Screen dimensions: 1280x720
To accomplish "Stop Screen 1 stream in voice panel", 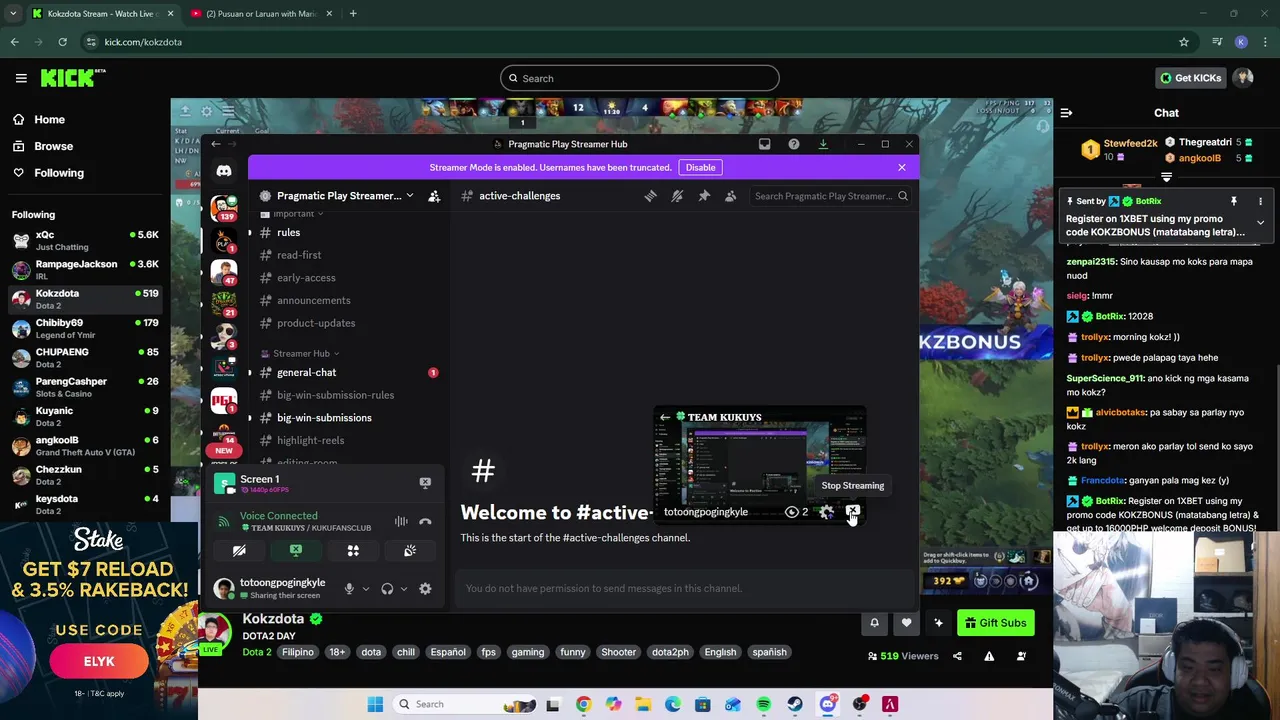I will coord(425,483).
